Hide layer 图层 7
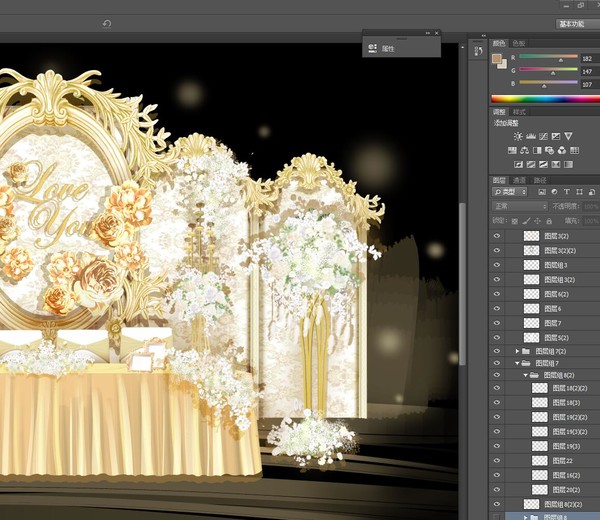 point(497,323)
